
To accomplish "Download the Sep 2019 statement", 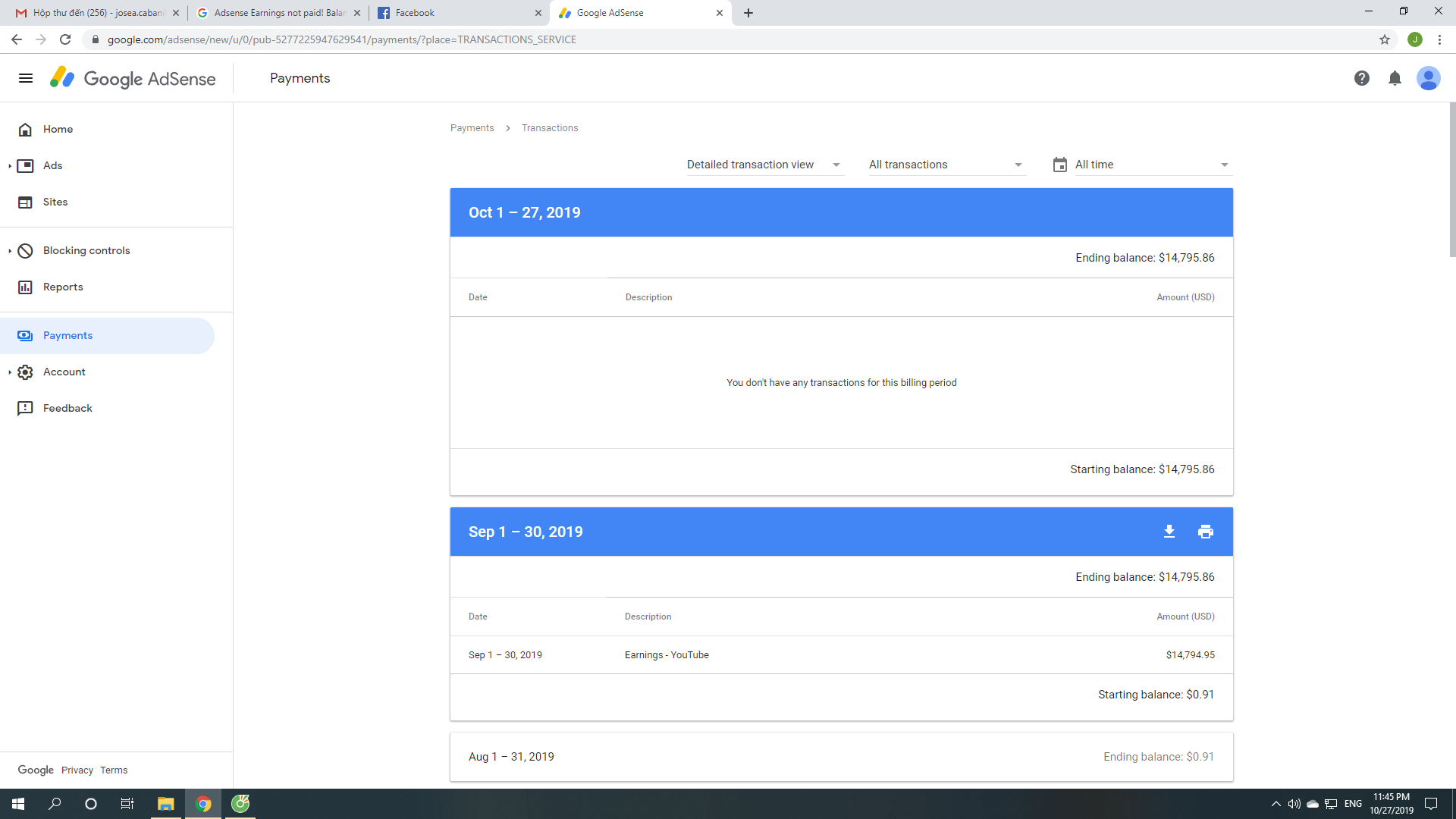I will (1169, 532).
